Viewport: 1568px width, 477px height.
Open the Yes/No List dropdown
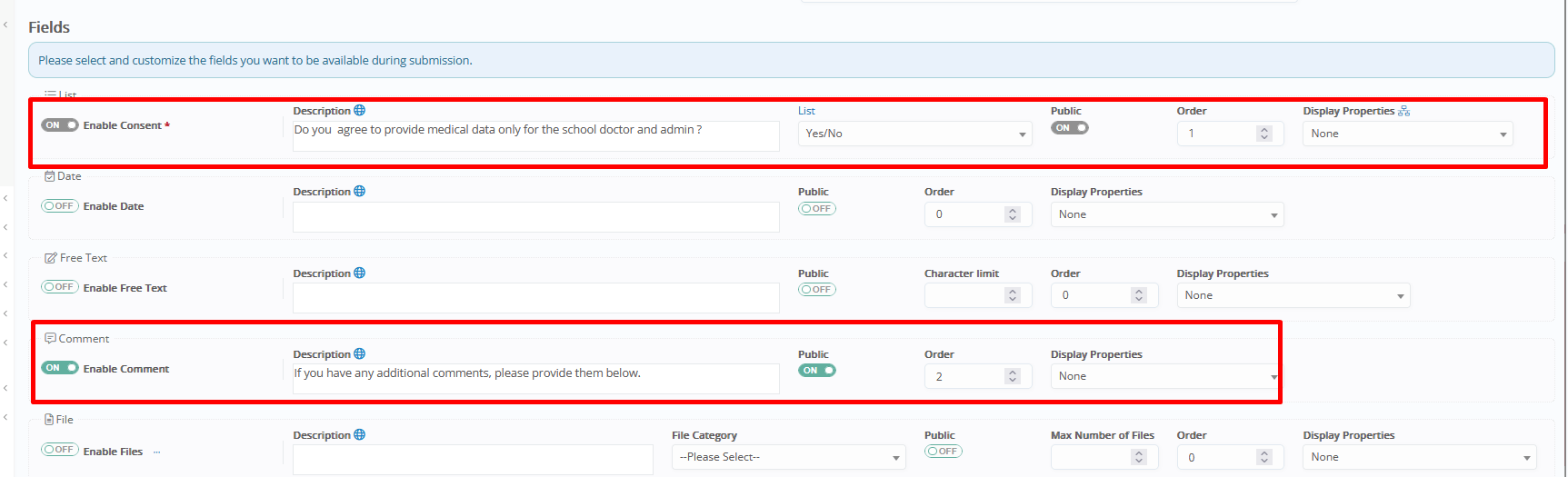tap(914, 134)
